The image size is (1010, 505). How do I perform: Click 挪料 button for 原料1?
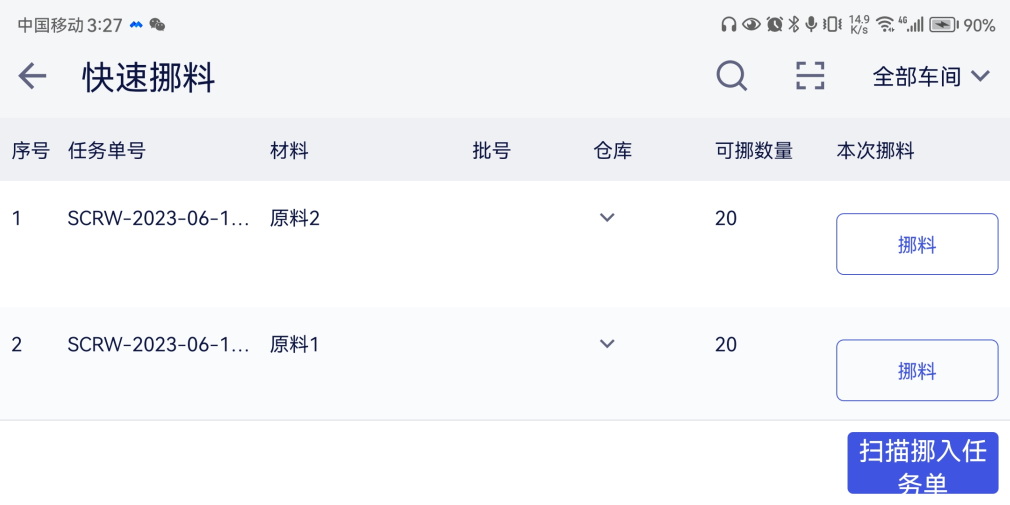click(x=916, y=371)
